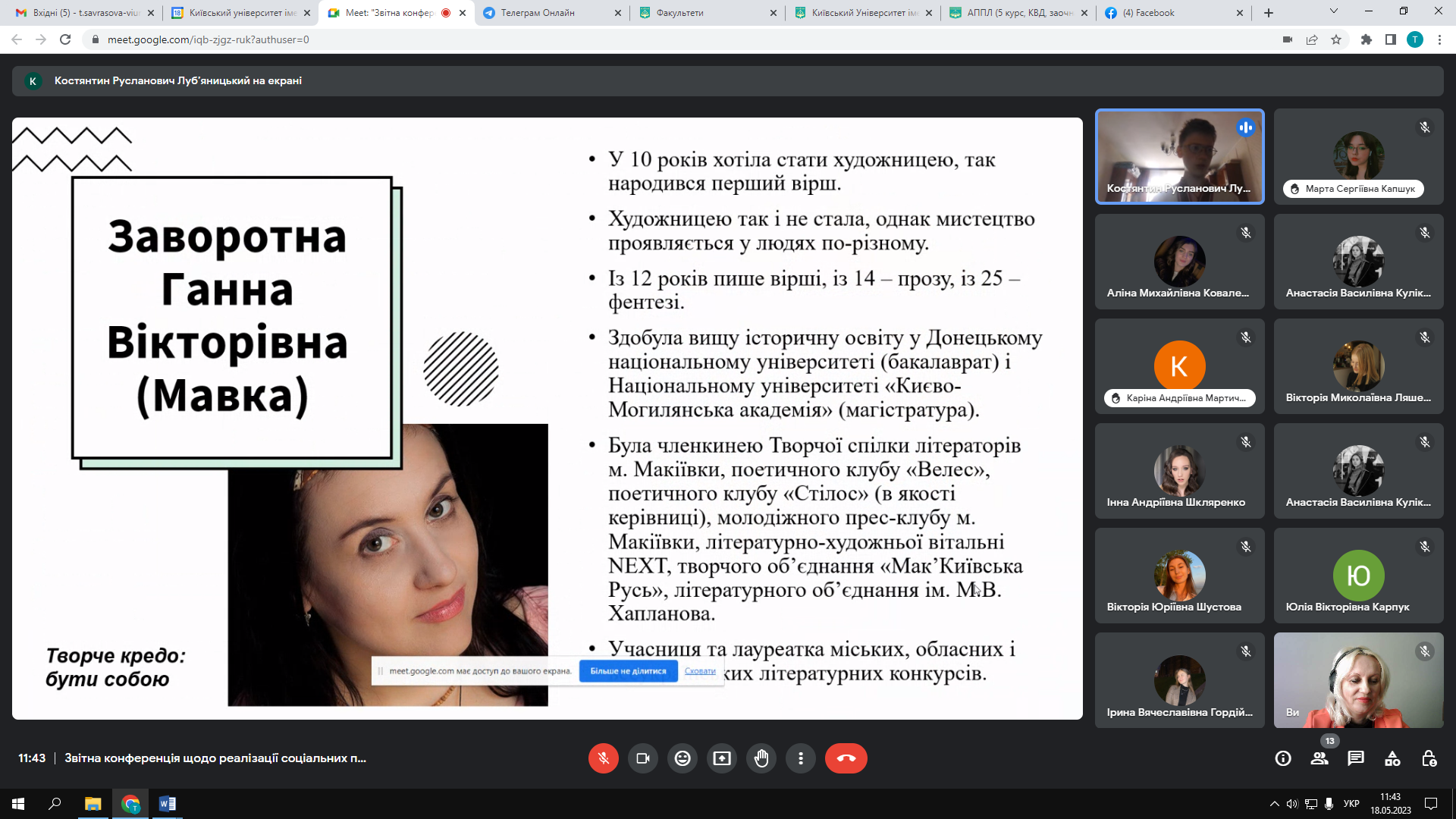Show the participants people panel
Viewport: 1456px width, 819px height.
(x=1319, y=758)
